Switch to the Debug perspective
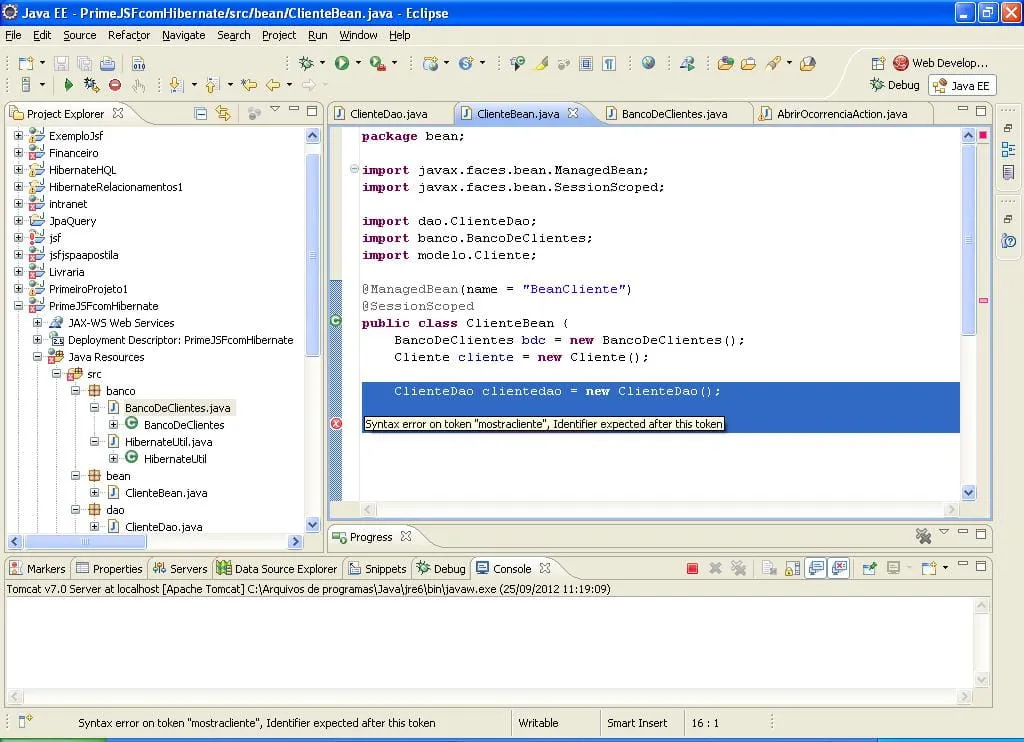Screen dimensions: 1024x742 [895, 85]
